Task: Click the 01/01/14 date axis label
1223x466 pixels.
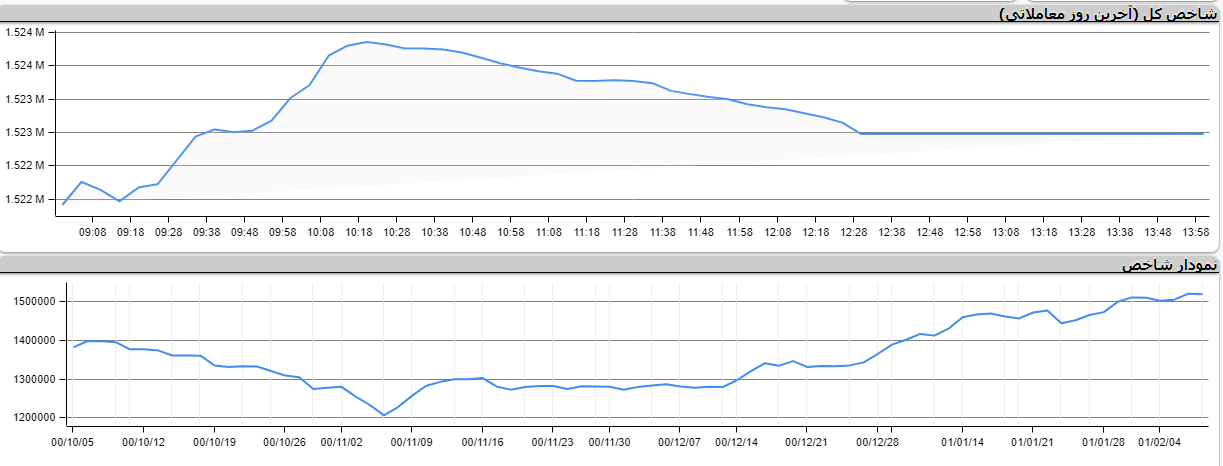Action: pyautogui.click(x=964, y=440)
